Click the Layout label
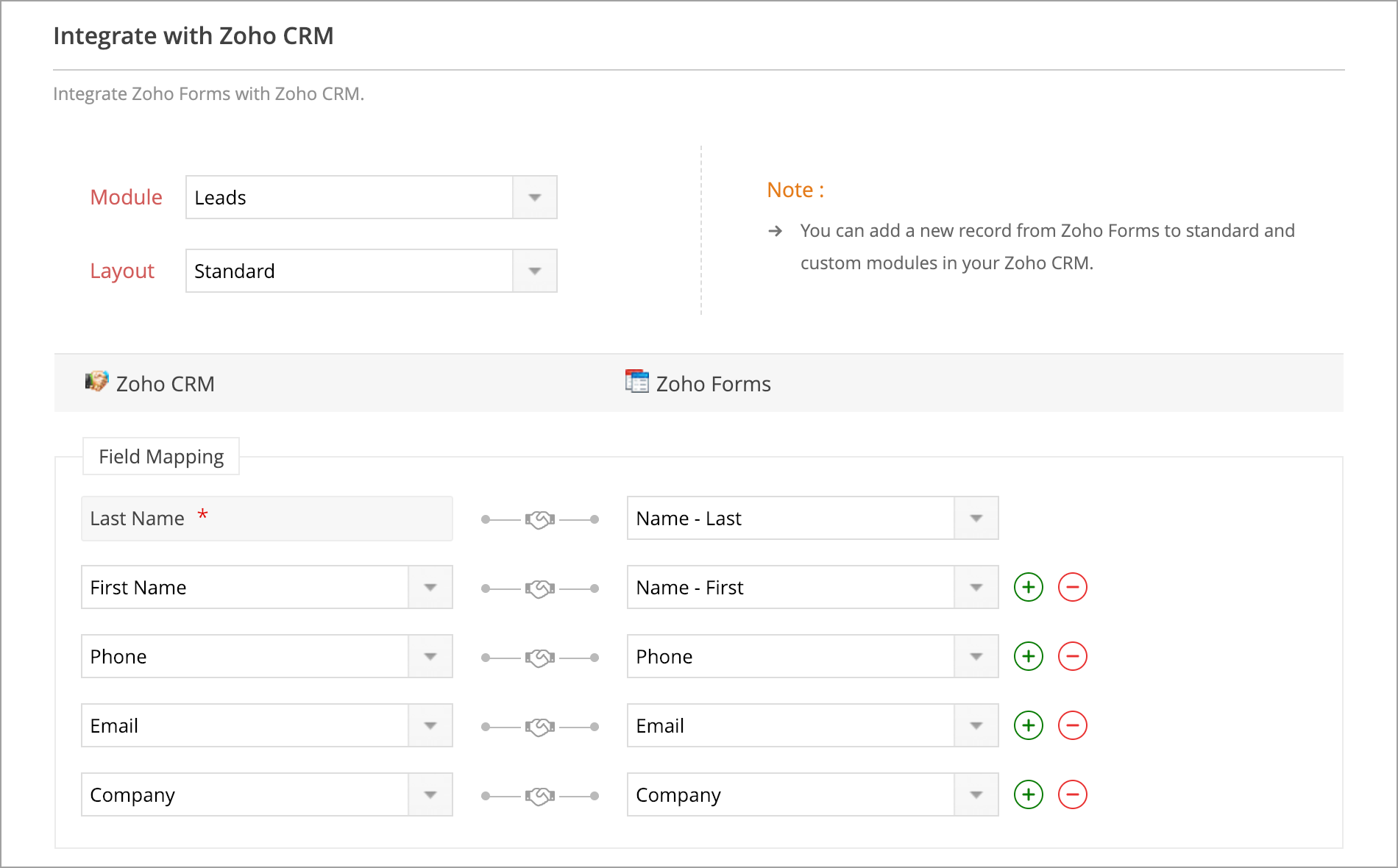1398x868 pixels. click(122, 271)
